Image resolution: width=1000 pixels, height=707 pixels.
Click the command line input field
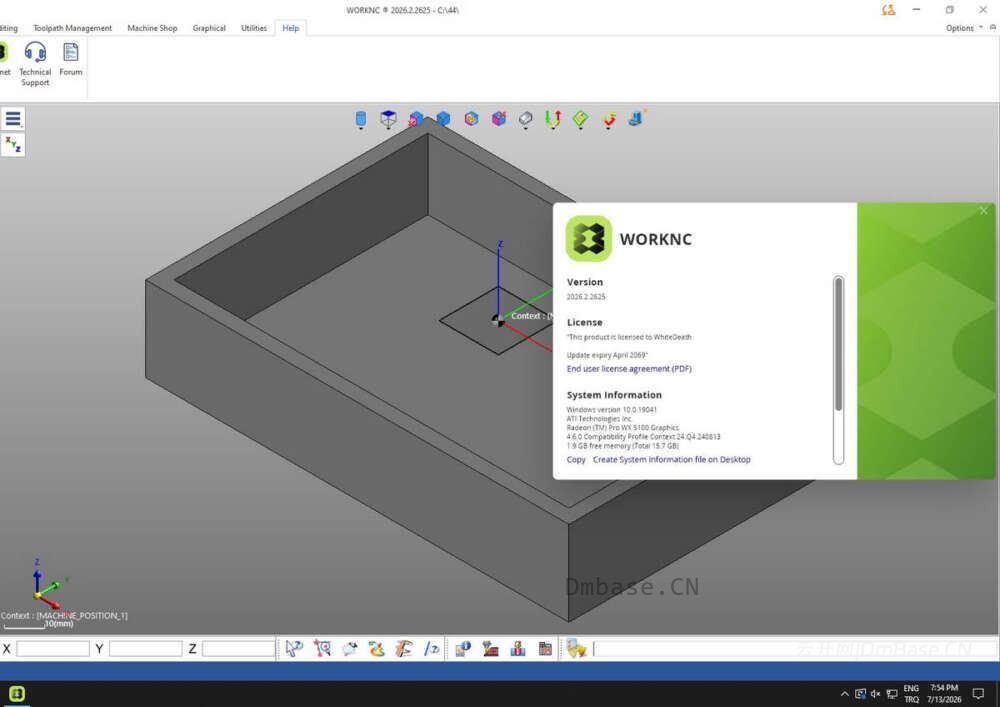click(x=795, y=649)
